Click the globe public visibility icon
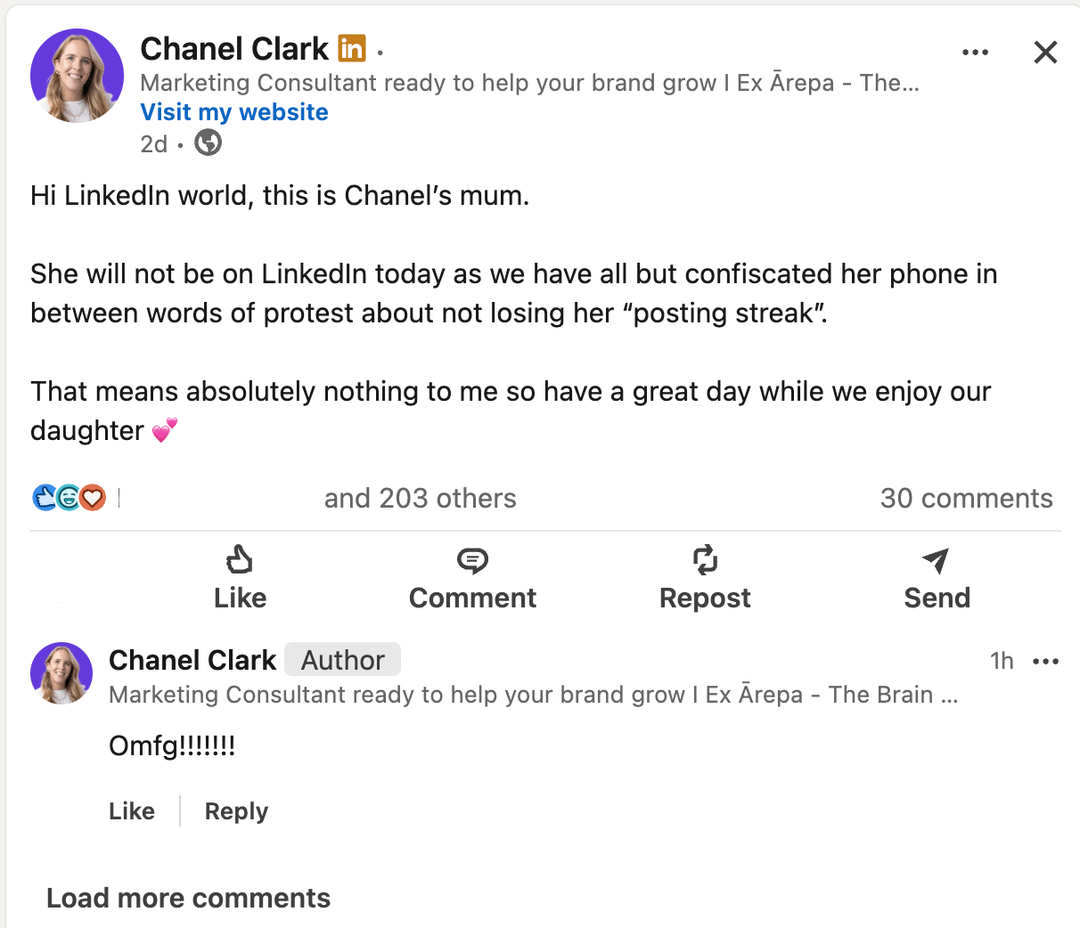The width and height of the screenshot is (1080, 928). click(x=208, y=144)
